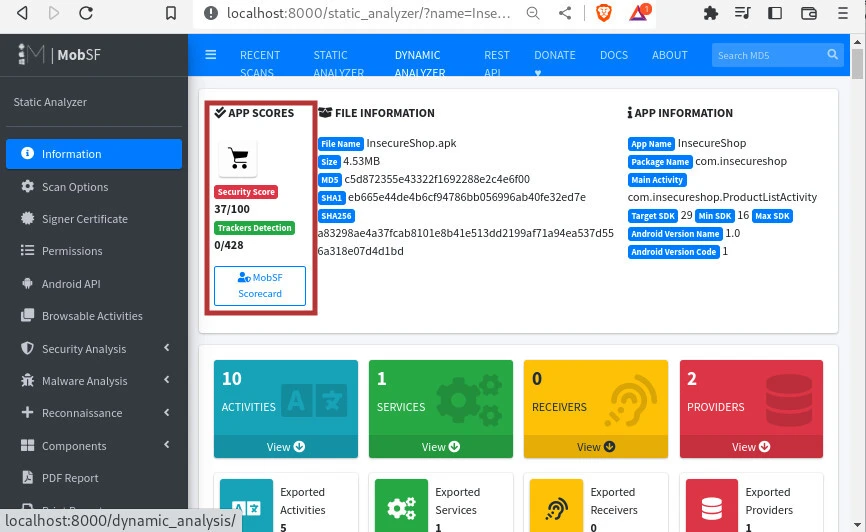Toggle sidebar with hamburger icon
Image resolution: width=866 pixels, height=532 pixels.
pos(210,55)
